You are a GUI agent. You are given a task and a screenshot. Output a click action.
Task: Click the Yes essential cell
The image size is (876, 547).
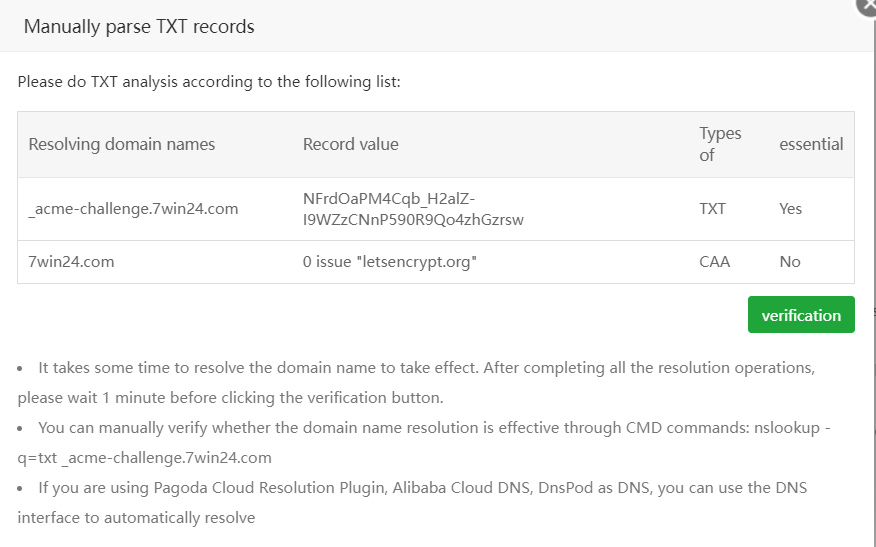(790, 209)
